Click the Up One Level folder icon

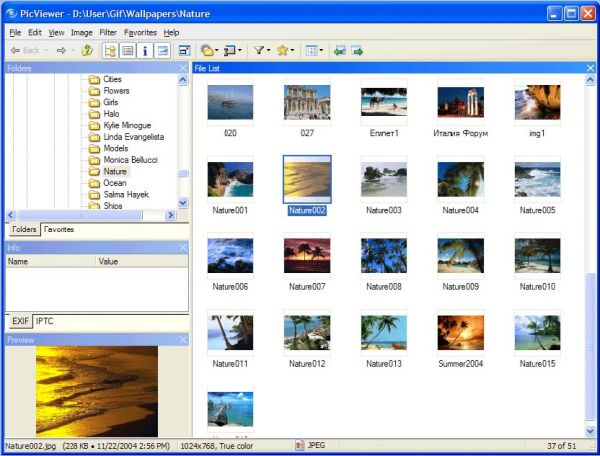pos(87,50)
